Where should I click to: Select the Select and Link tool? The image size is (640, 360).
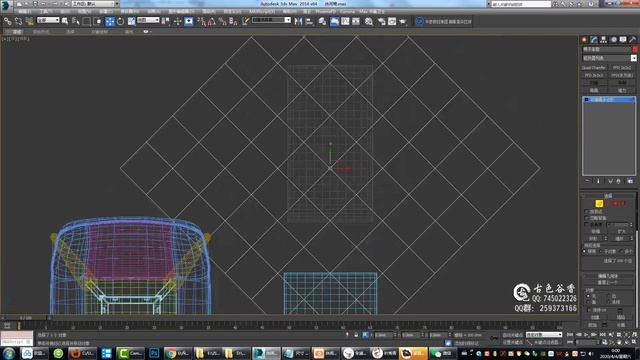click(8, 21)
